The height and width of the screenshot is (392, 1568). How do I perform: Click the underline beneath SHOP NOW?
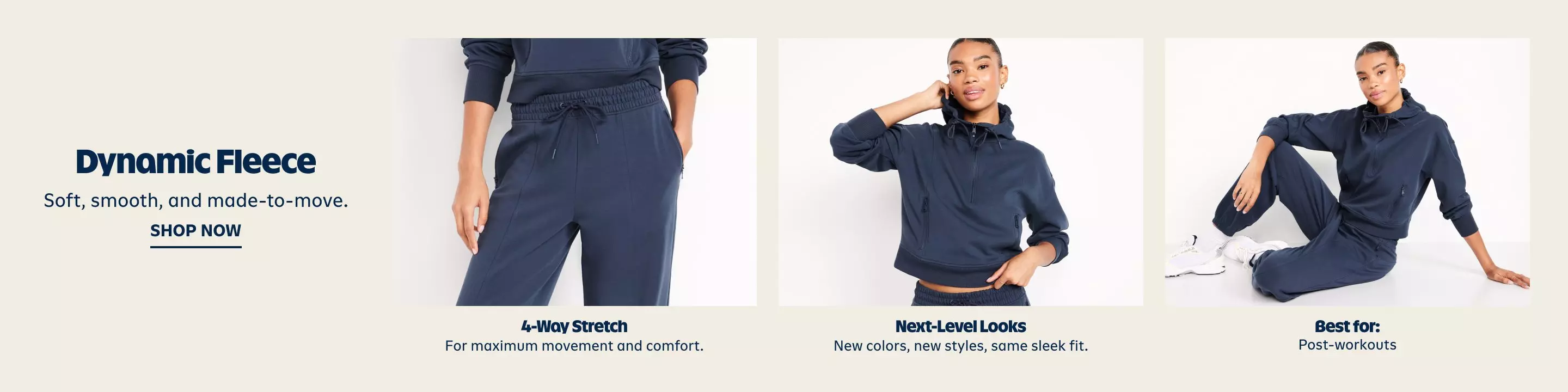(x=195, y=247)
